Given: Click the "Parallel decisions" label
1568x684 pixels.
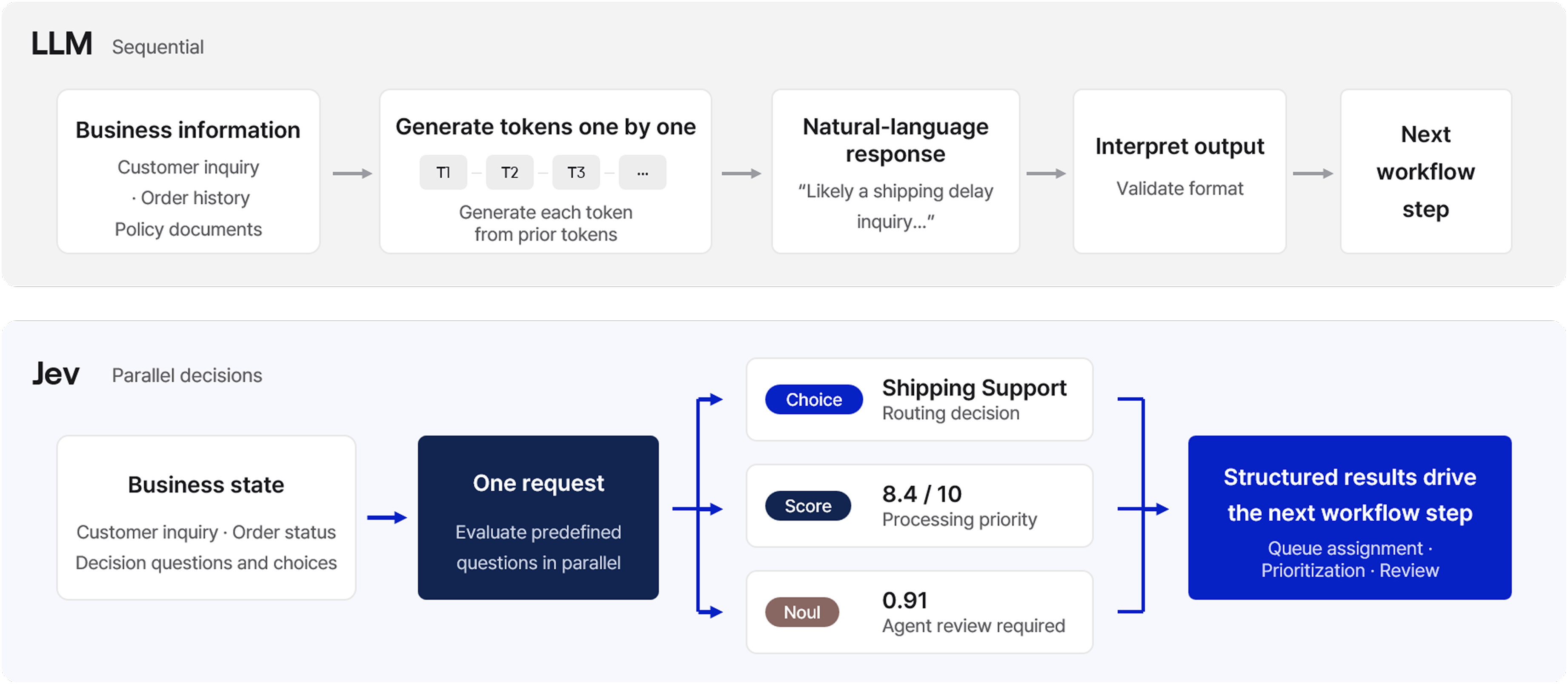Looking at the screenshot, I should click(x=187, y=376).
